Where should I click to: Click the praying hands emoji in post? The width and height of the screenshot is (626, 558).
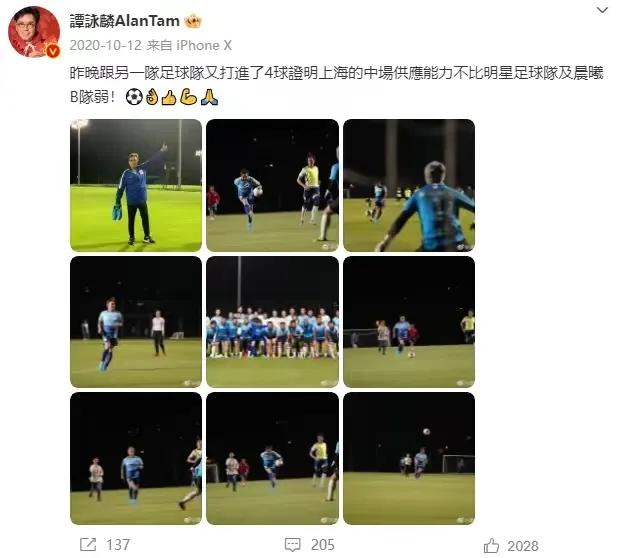tap(210, 97)
